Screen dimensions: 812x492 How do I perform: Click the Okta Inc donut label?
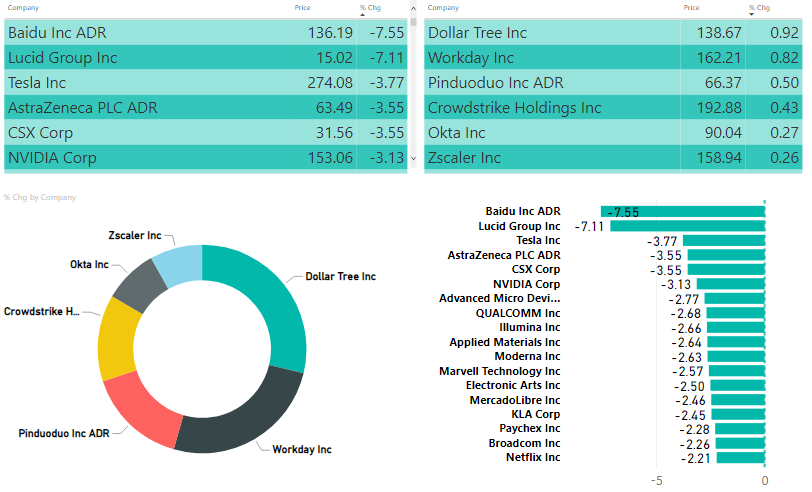[89, 265]
